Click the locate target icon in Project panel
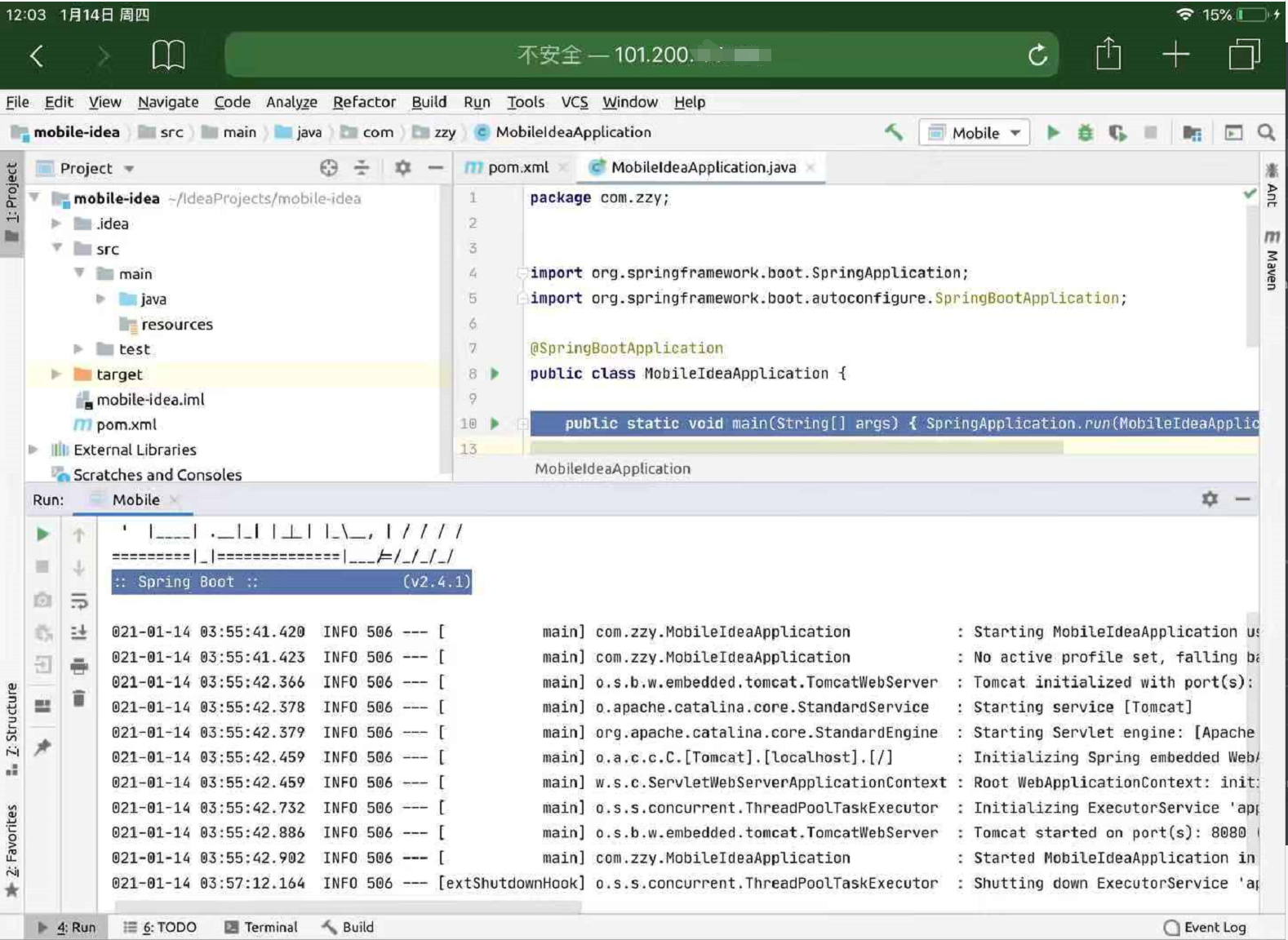 click(328, 167)
